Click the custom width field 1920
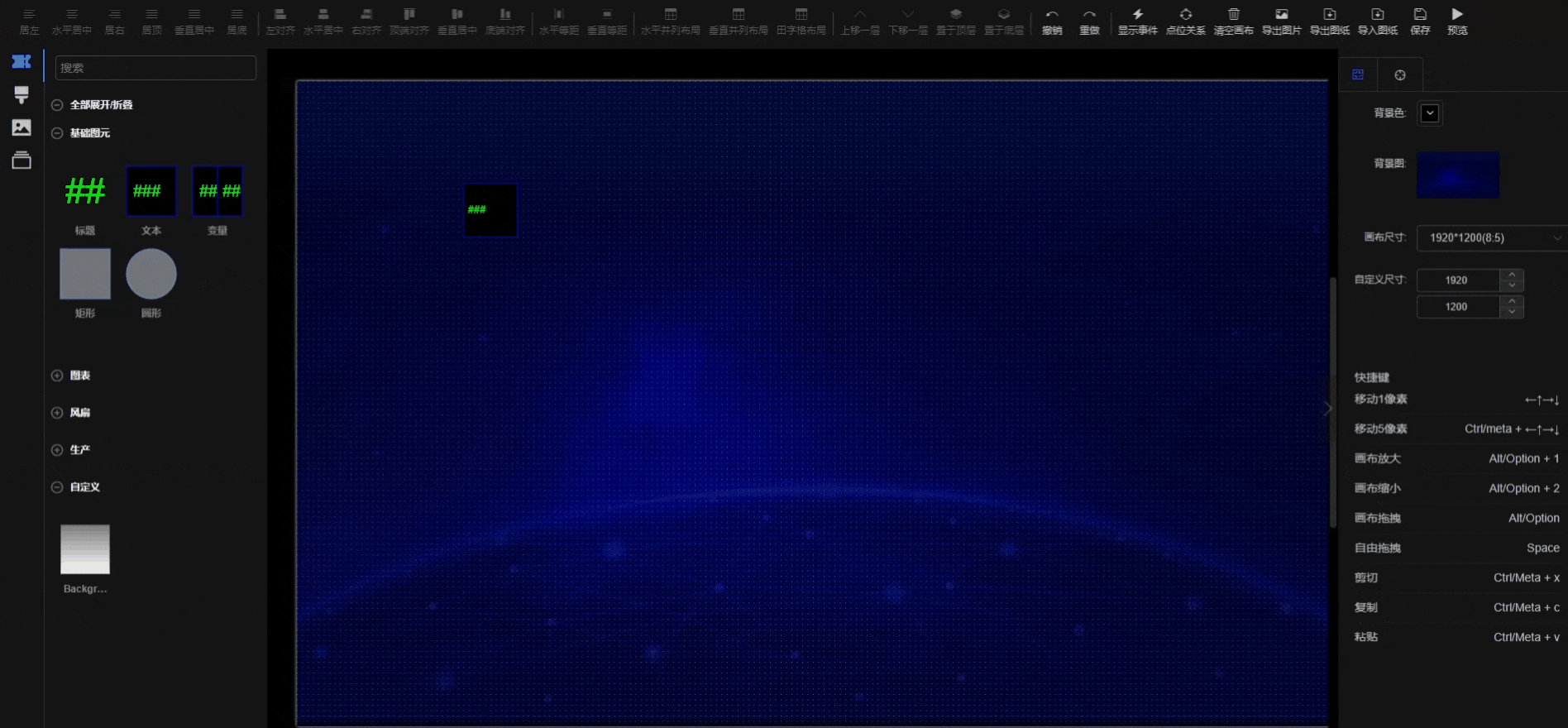Image resolution: width=1568 pixels, height=728 pixels. (1459, 280)
